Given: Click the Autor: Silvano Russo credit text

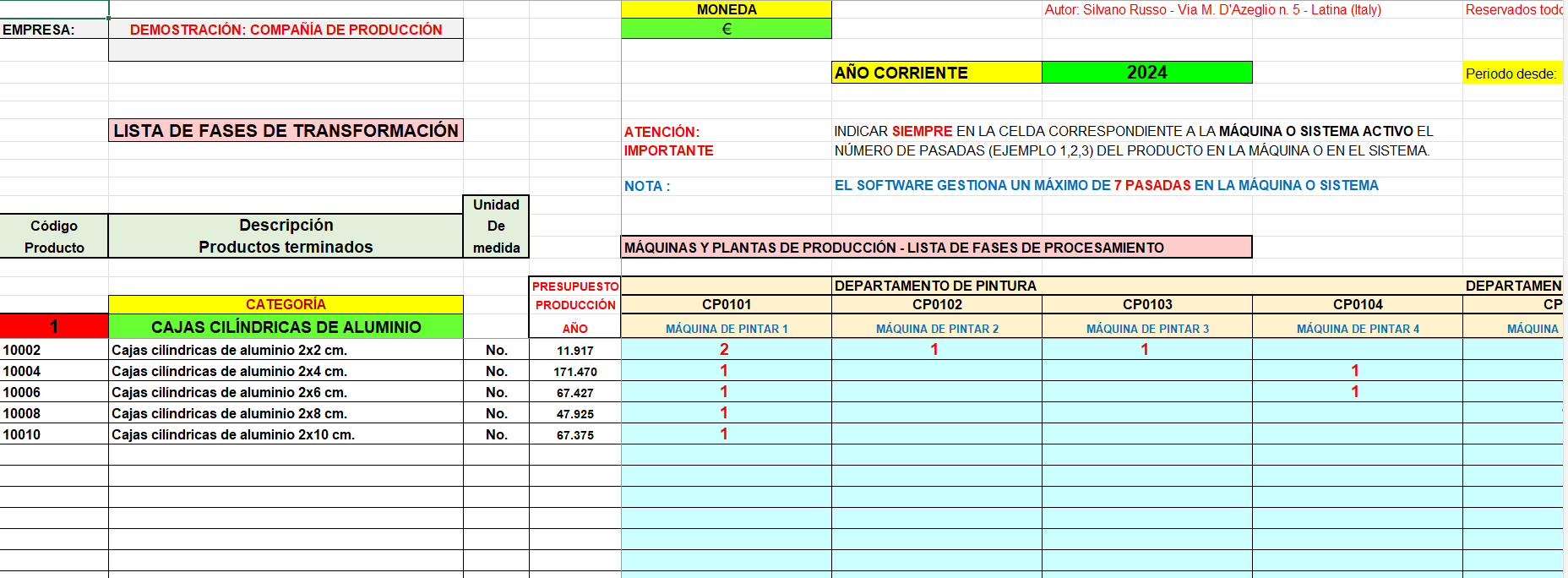Looking at the screenshot, I should [1212, 9].
